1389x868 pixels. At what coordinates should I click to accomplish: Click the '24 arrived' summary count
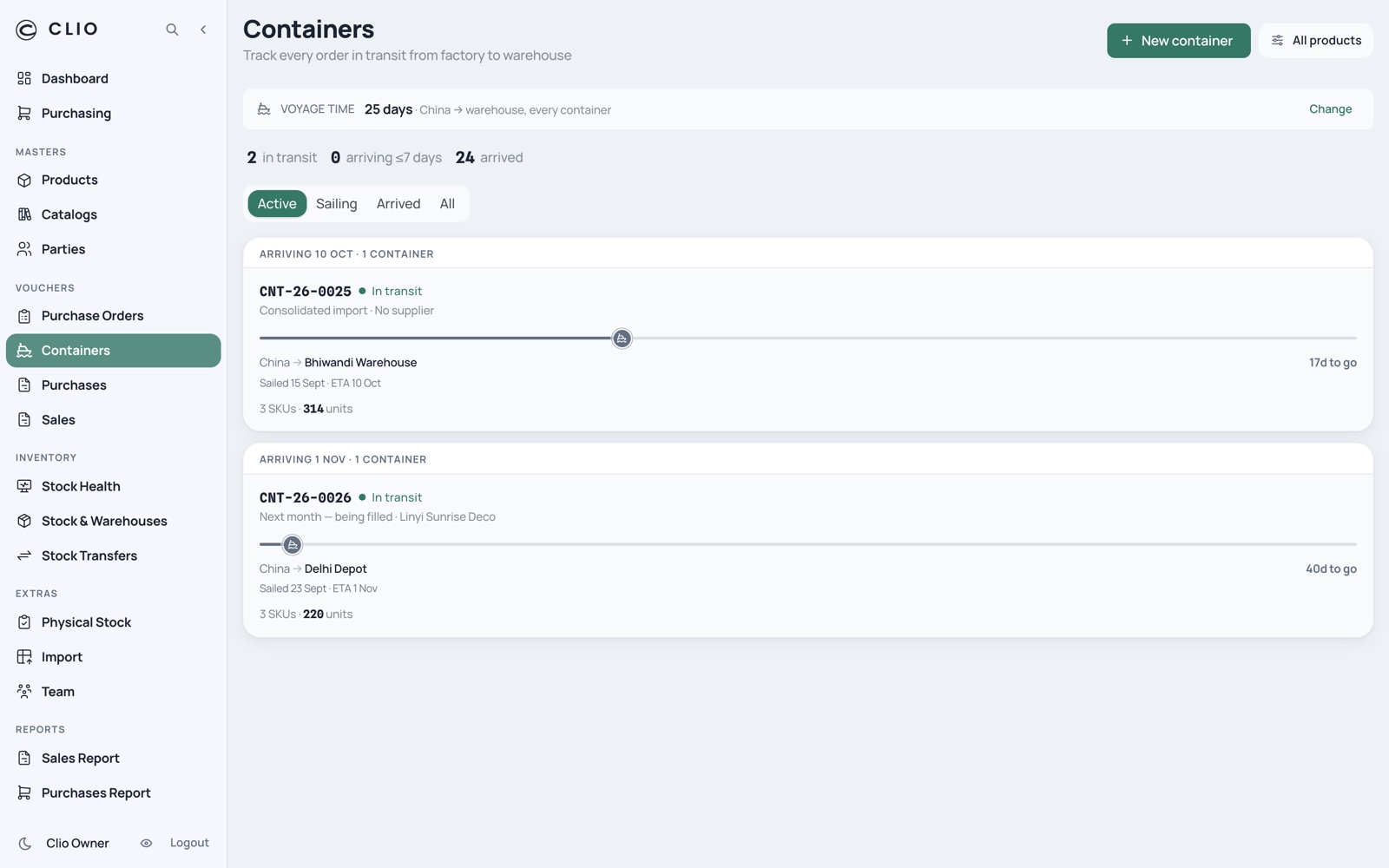pos(490,158)
